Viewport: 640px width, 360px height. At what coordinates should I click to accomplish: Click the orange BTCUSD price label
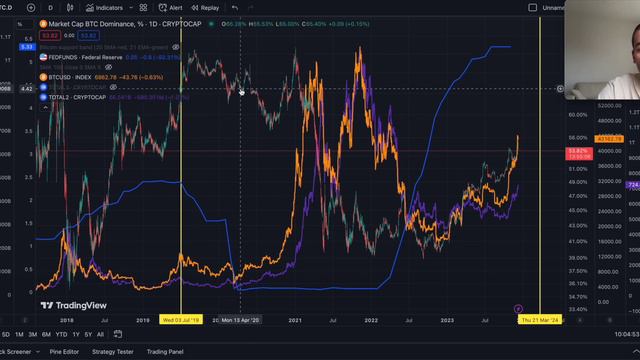tap(609, 139)
